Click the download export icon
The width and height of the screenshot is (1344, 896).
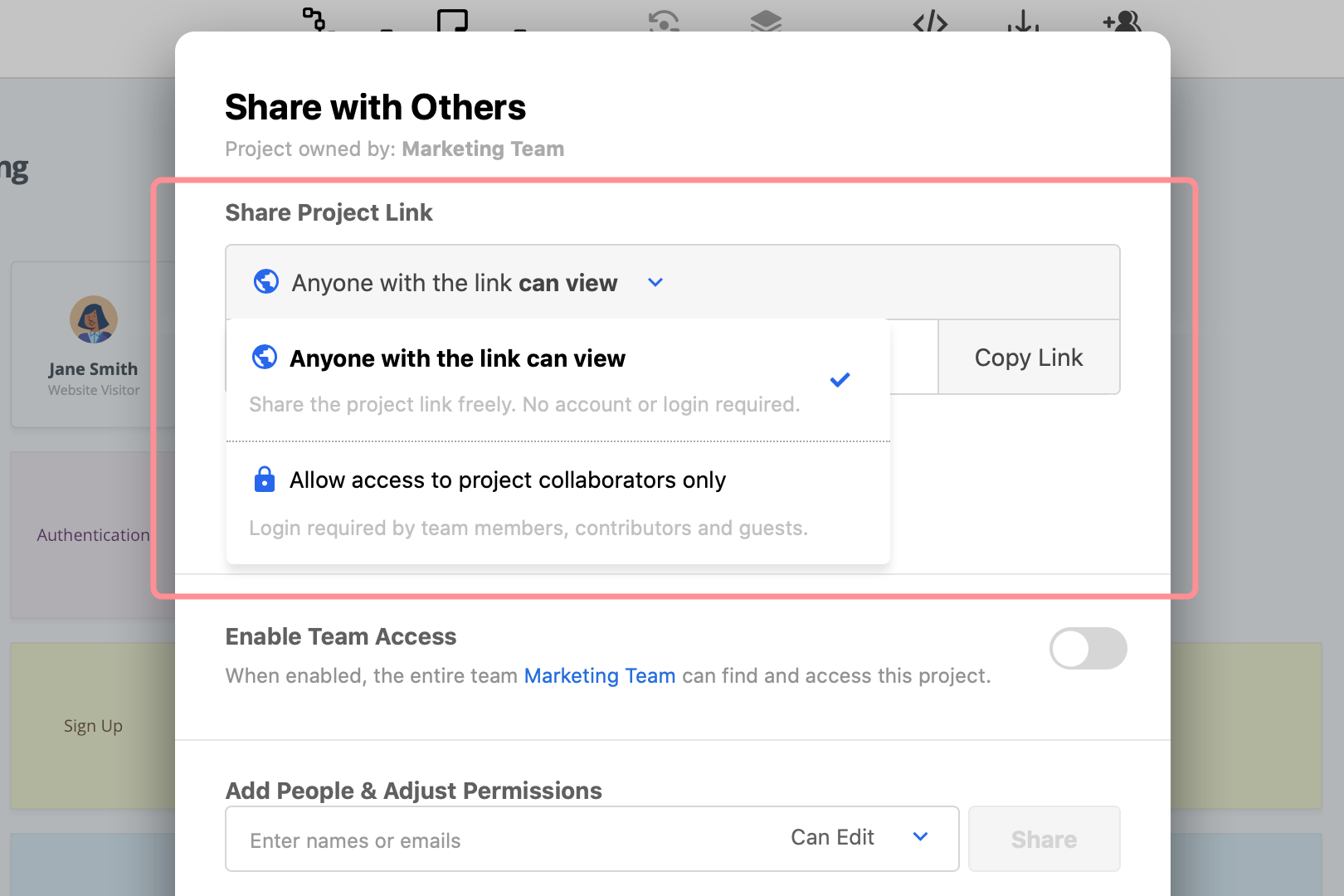1024,20
